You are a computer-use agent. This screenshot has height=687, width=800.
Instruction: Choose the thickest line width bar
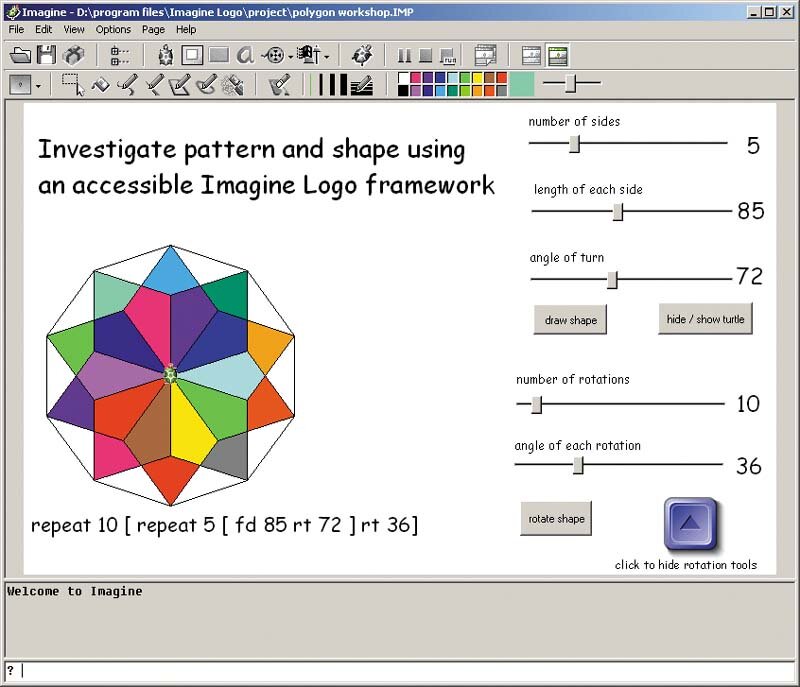(x=343, y=85)
